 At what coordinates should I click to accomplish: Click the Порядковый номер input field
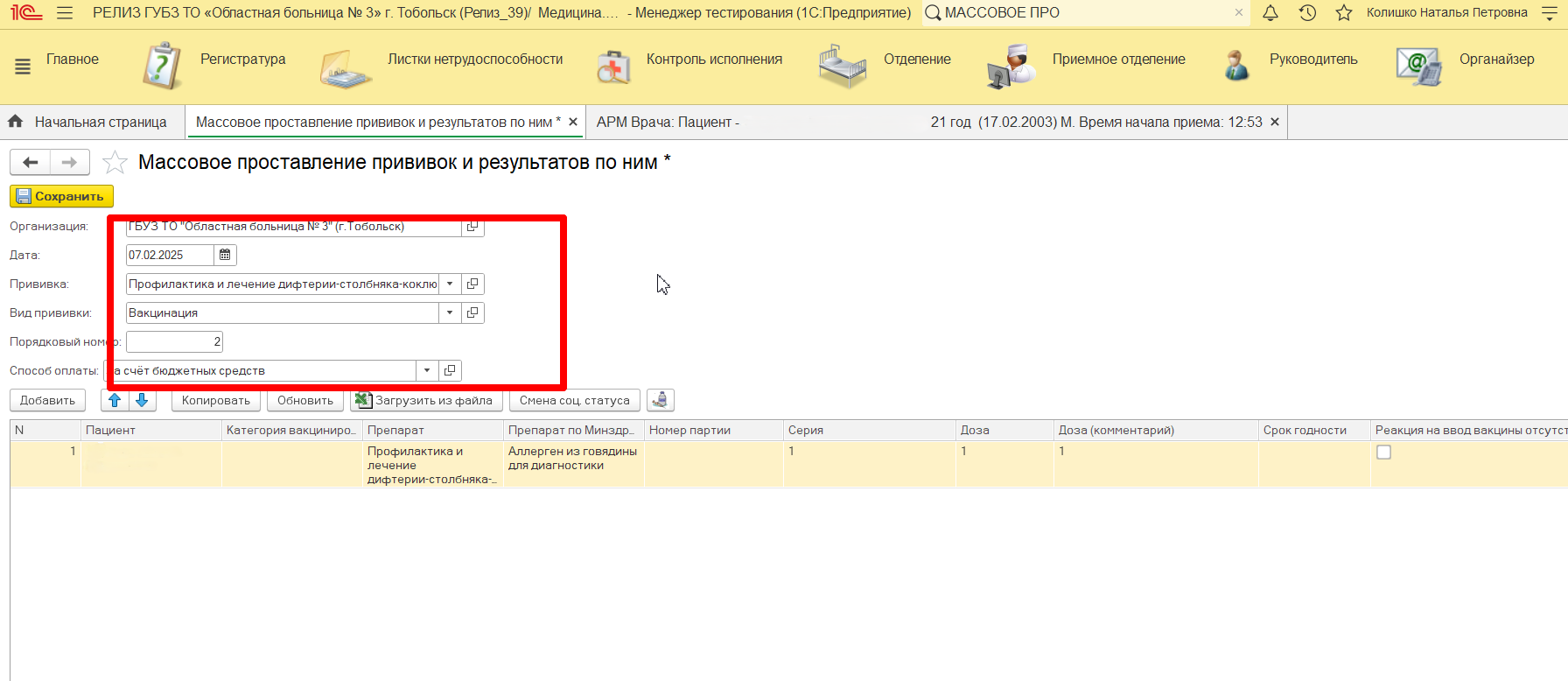point(174,341)
